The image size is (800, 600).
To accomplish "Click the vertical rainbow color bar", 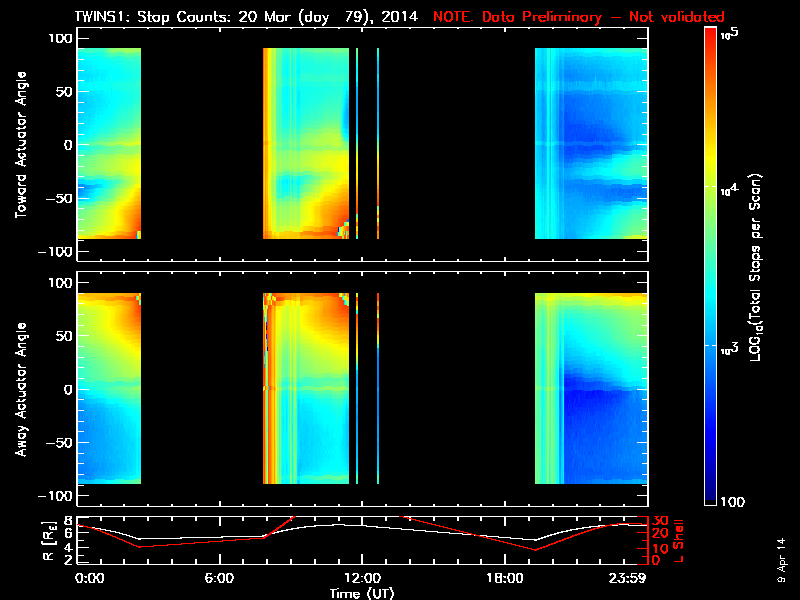I will (x=711, y=268).
